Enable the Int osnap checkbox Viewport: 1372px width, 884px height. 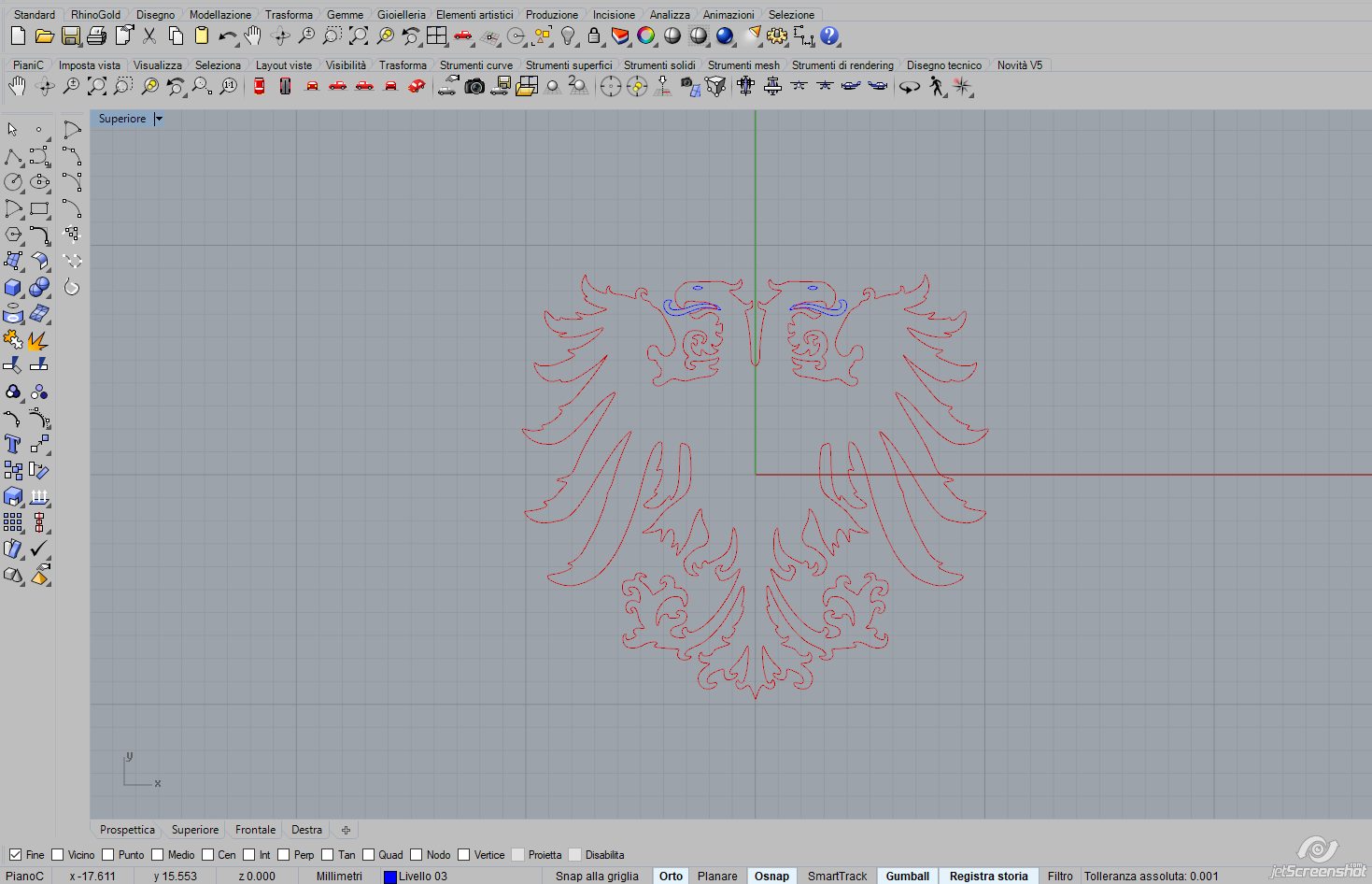(x=249, y=855)
